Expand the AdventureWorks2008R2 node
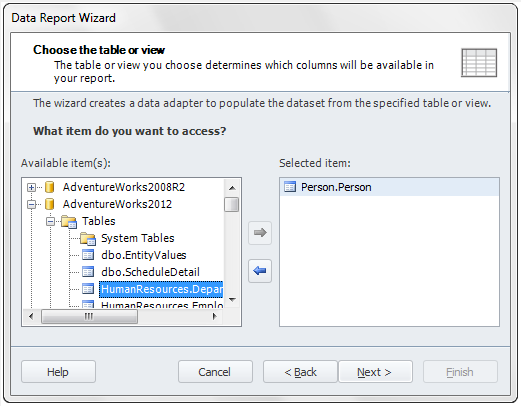Image resolution: width=521 pixels, height=406 pixels. 31,187
